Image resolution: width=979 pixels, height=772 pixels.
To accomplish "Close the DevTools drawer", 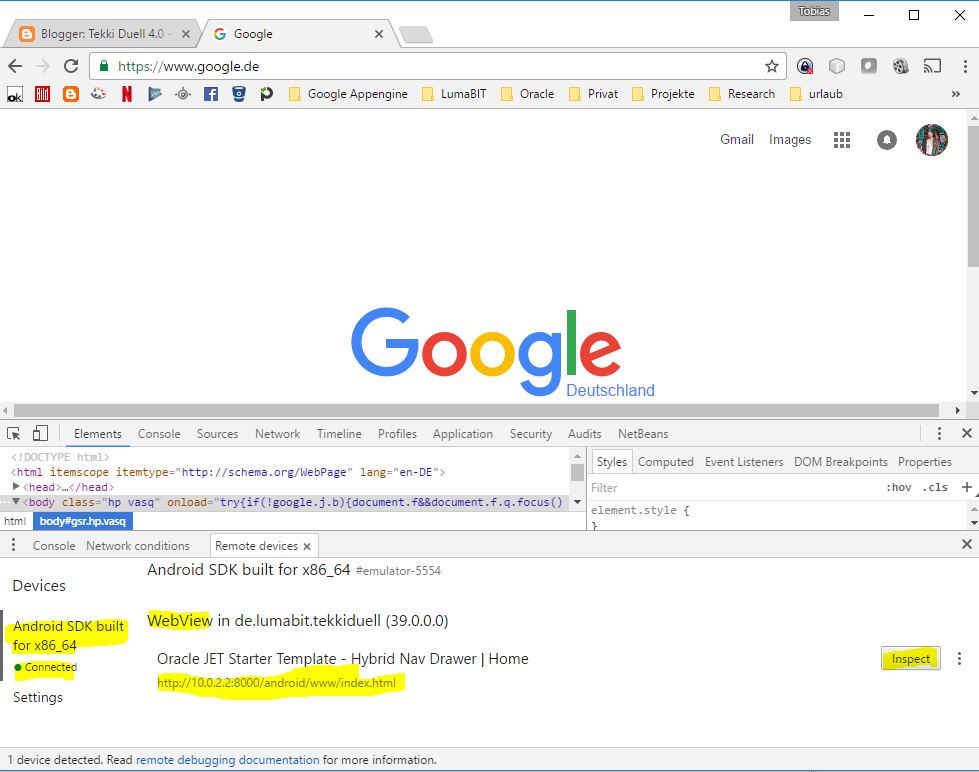I will 967,544.
